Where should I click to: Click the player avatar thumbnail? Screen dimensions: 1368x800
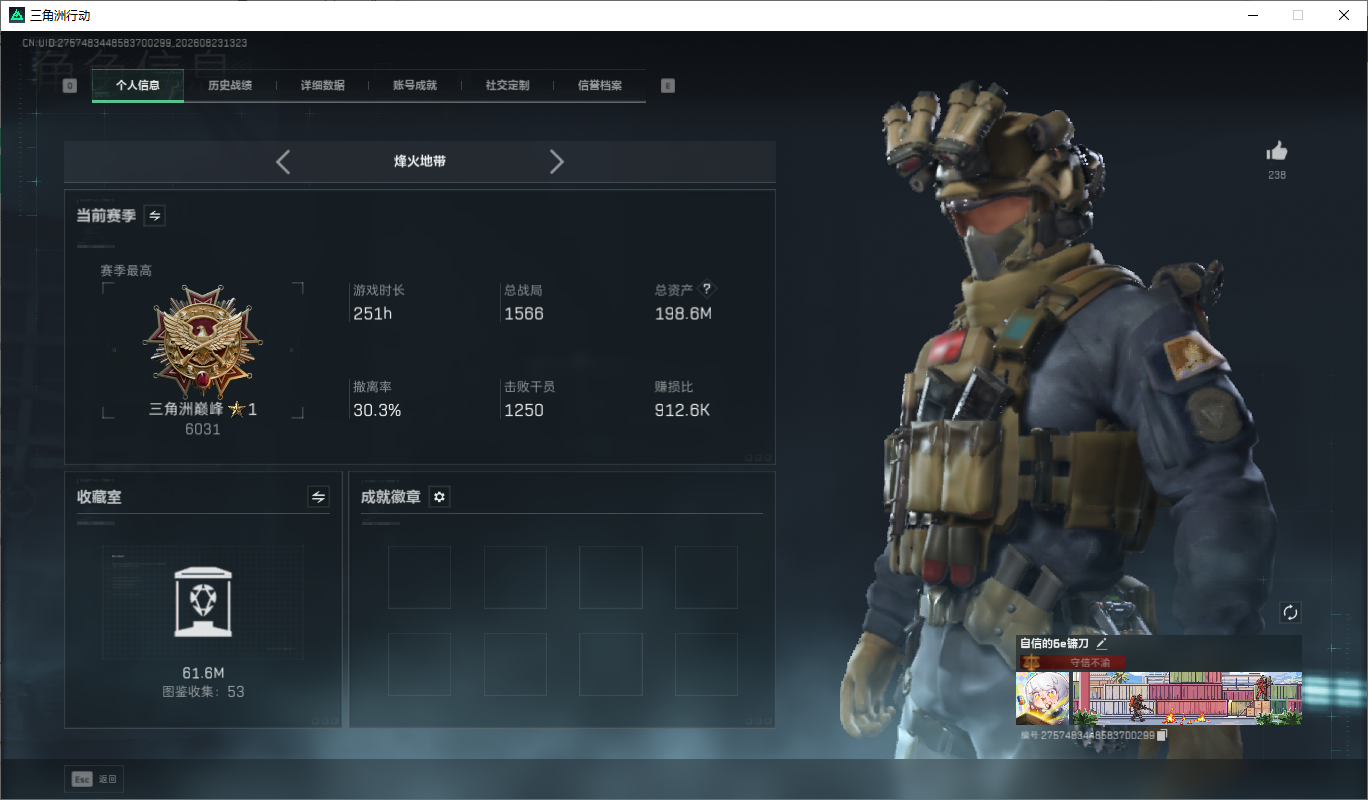pyautogui.click(x=1042, y=698)
